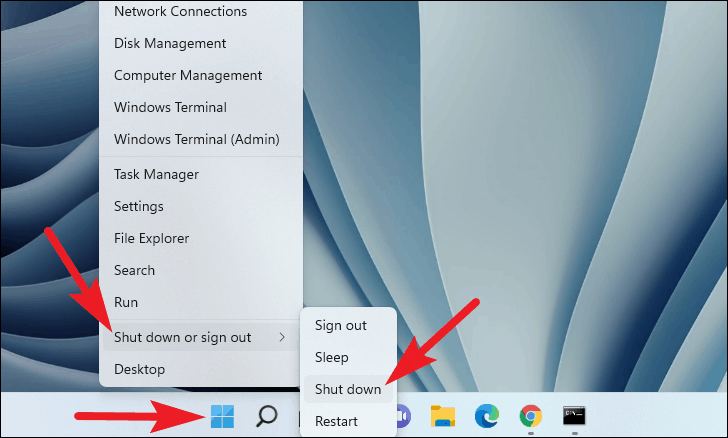Choose Computer Management
Viewport: 728px width, 438px height.
coord(201,75)
